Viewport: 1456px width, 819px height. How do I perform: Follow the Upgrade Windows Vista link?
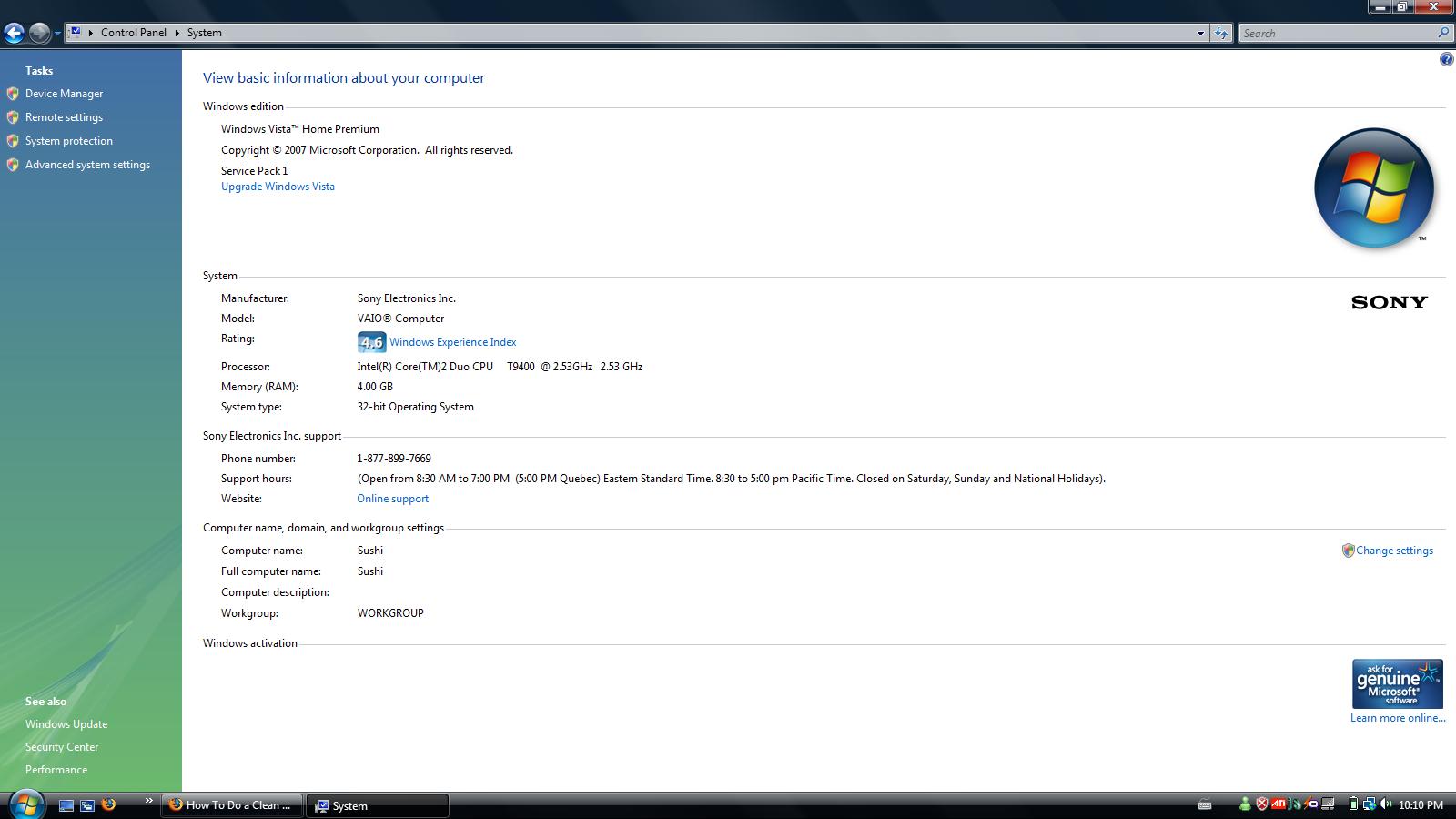(x=278, y=187)
